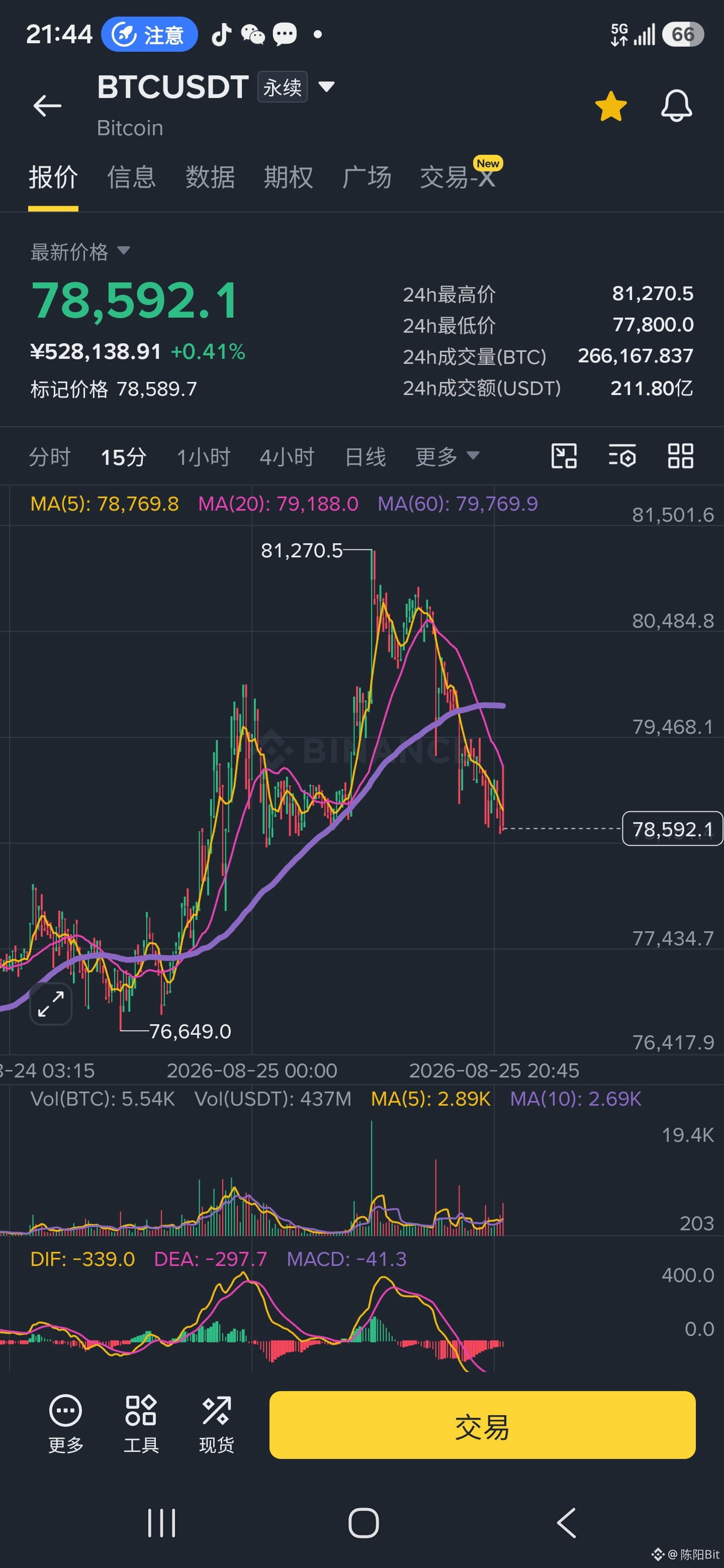Open the 交易-X tab
This screenshot has width=724, height=1568.
pyautogui.click(x=458, y=178)
